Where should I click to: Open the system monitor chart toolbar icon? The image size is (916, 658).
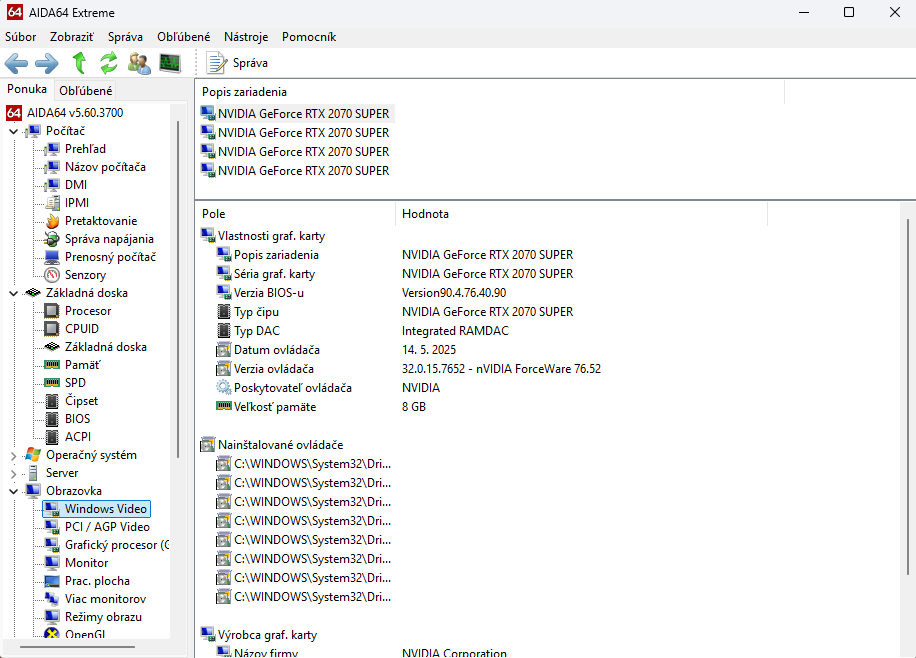(x=170, y=63)
